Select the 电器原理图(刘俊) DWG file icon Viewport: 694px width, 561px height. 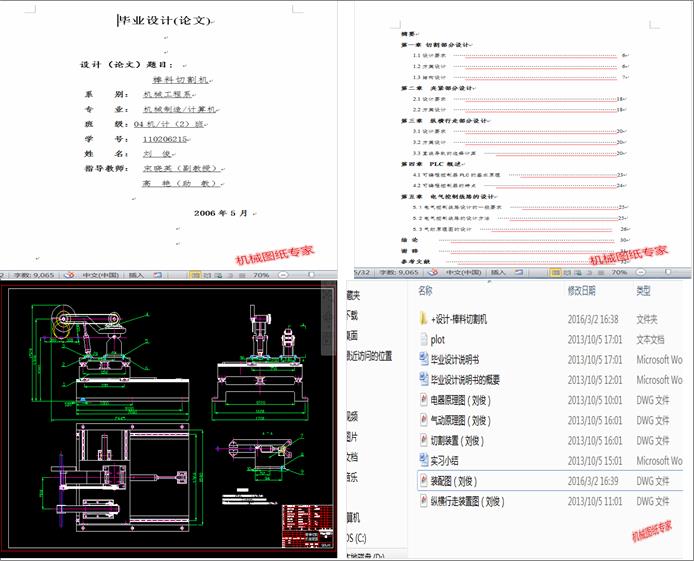point(424,400)
